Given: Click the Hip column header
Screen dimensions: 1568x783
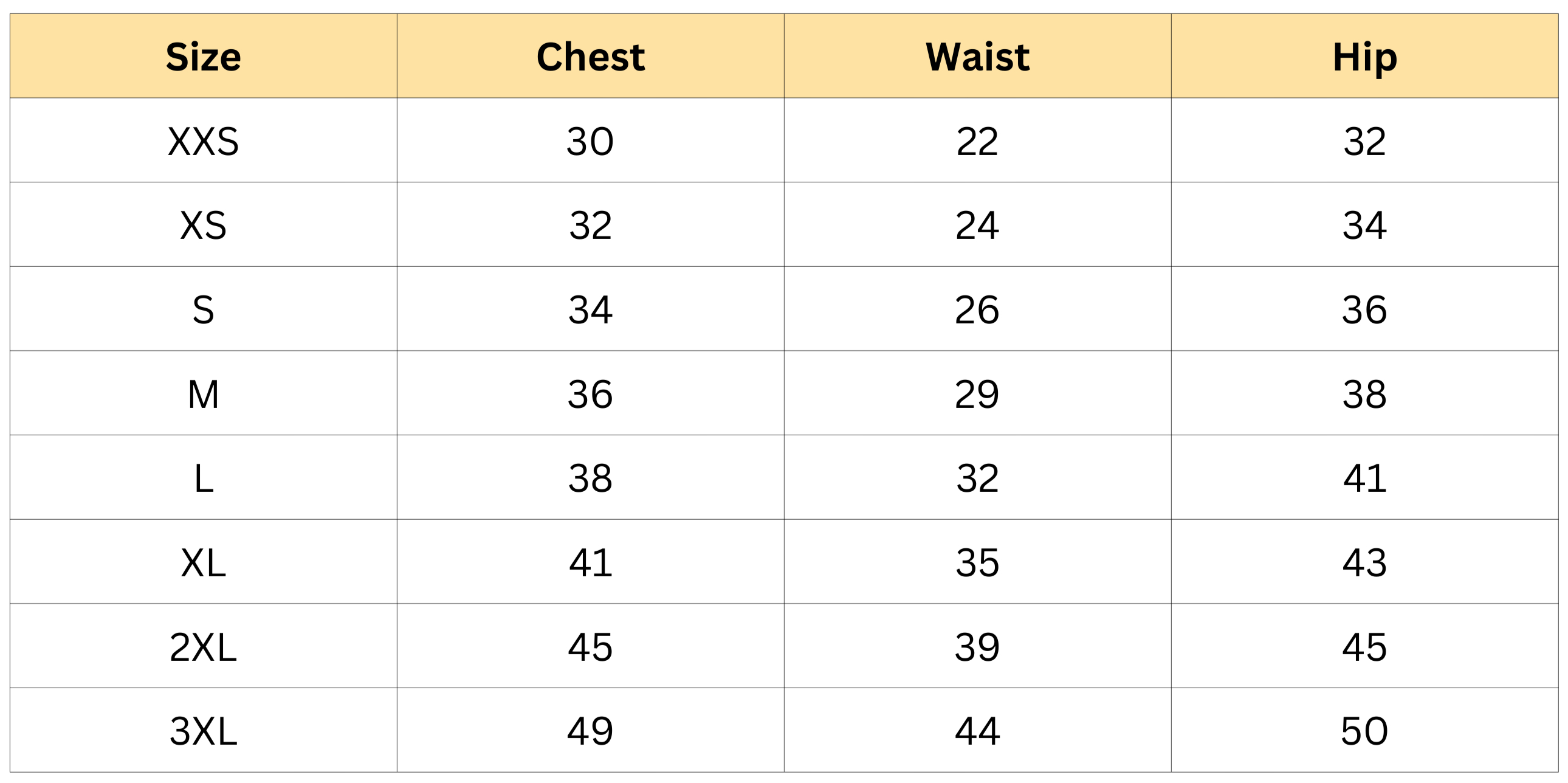Looking at the screenshot, I should [1364, 57].
